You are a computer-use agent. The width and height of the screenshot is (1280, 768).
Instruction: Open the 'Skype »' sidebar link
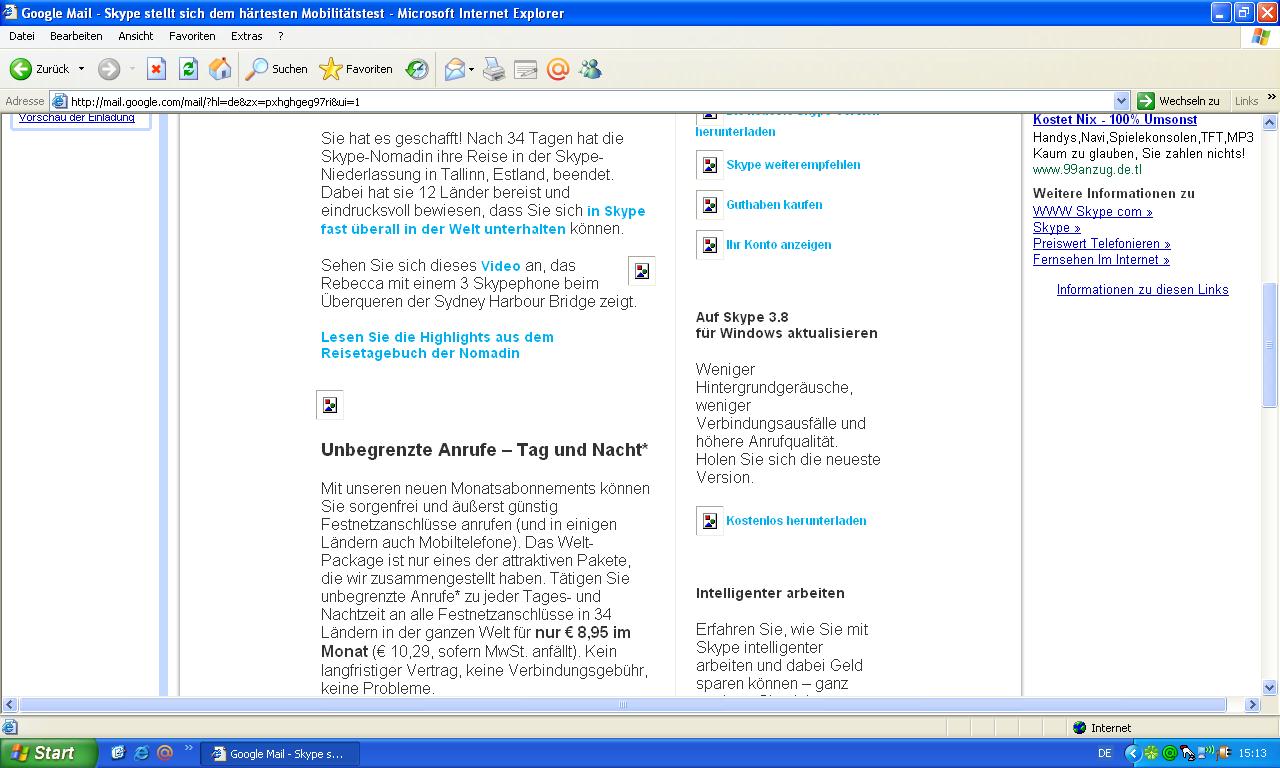point(1057,228)
